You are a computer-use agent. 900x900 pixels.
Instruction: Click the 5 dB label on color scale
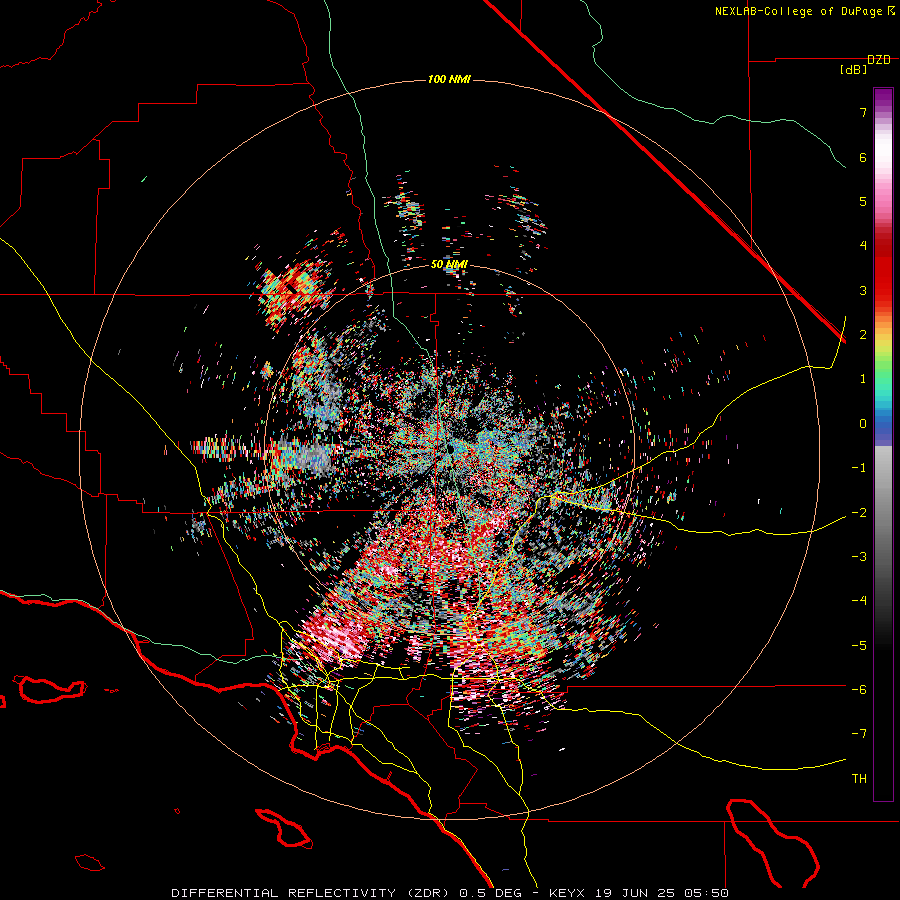point(863,201)
